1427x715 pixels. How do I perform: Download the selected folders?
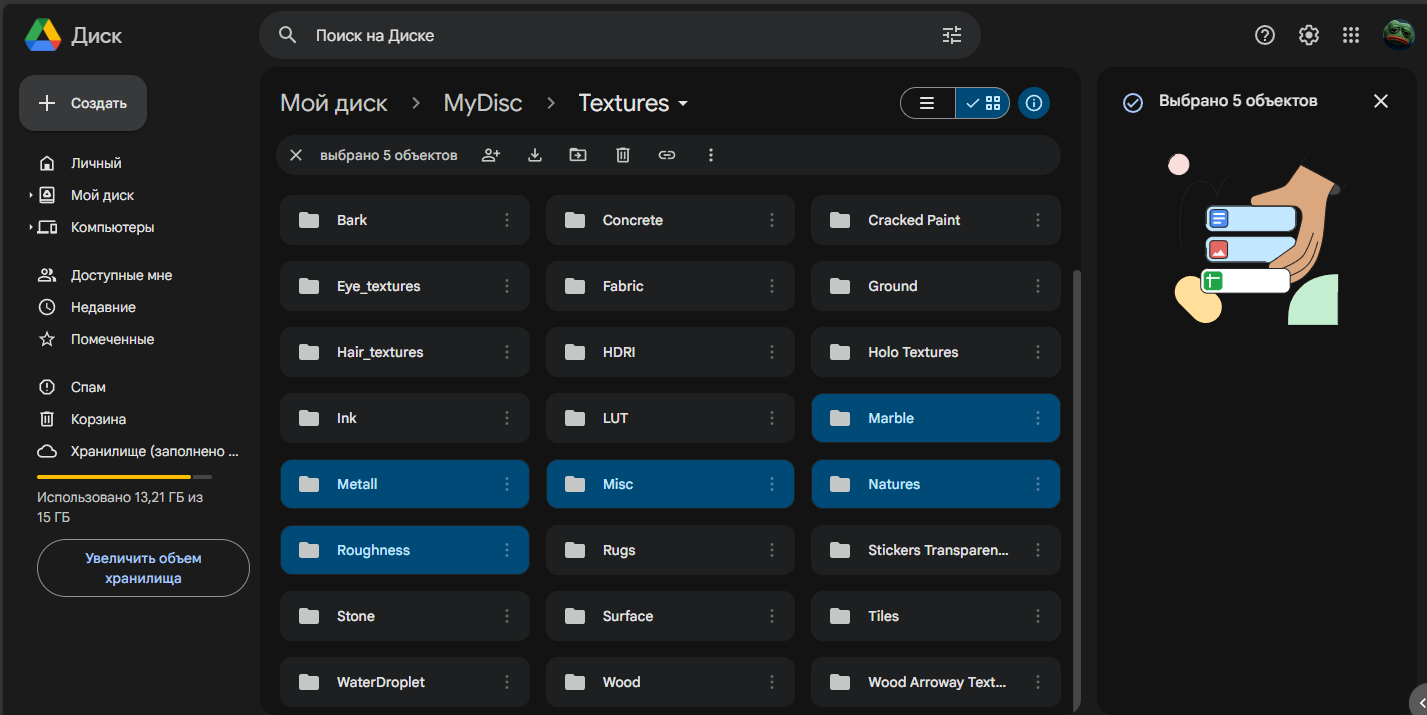535,155
